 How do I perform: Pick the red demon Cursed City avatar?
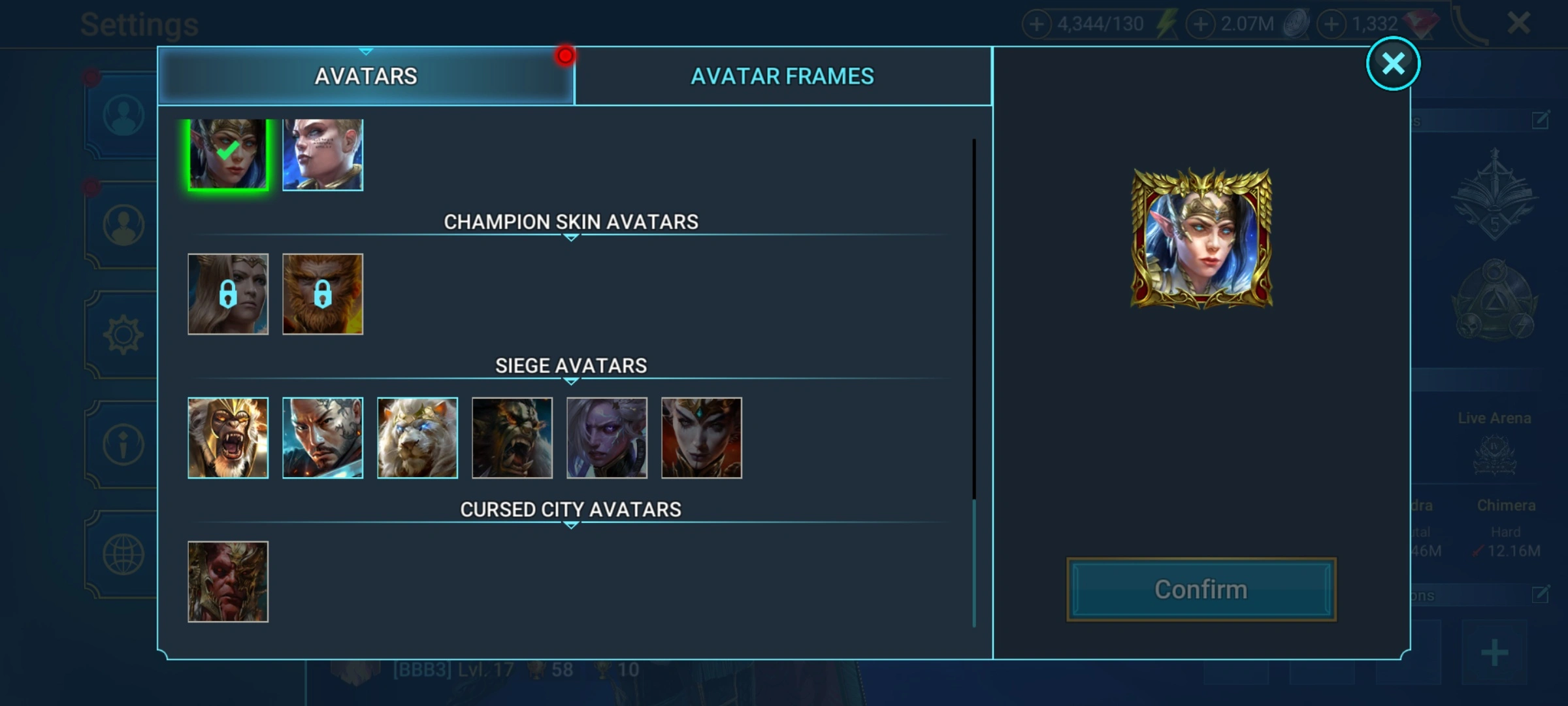click(228, 582)
